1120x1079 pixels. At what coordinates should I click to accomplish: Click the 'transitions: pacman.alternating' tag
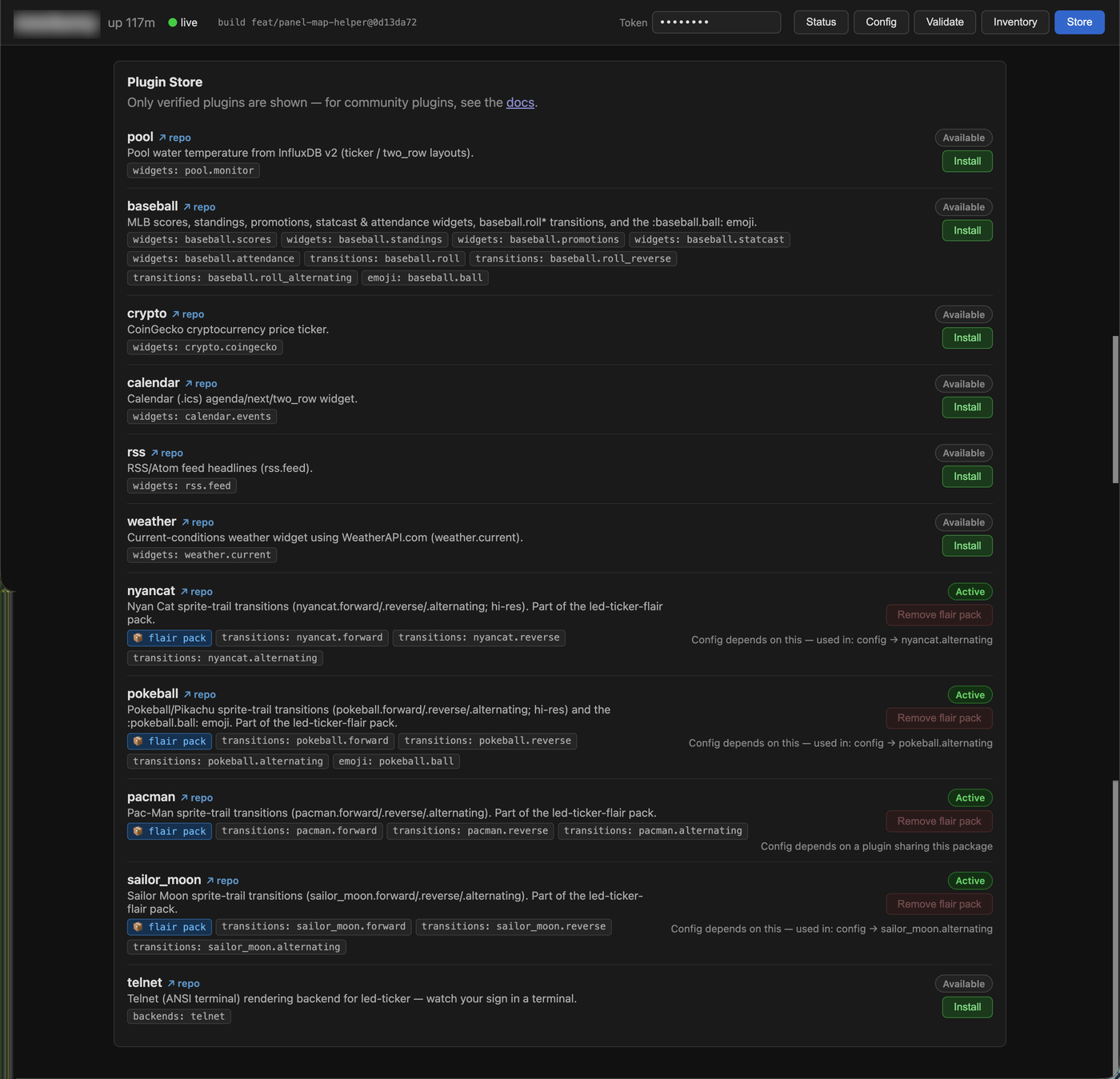pos(653,831)
